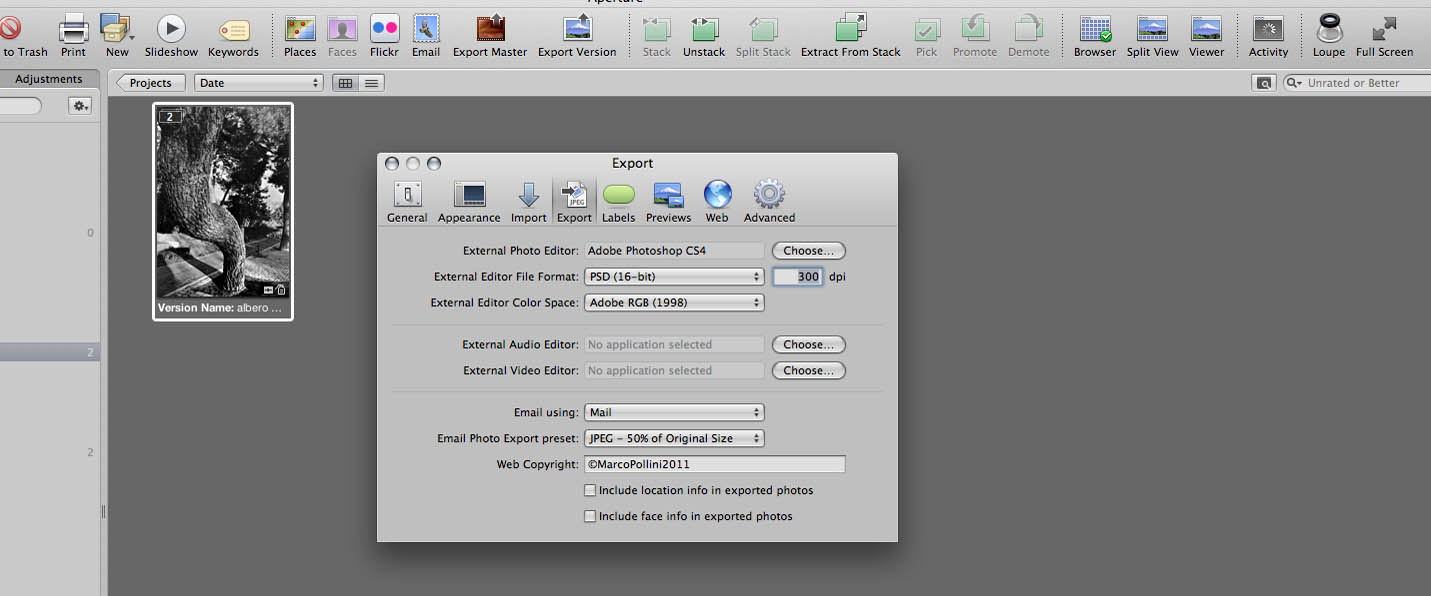Open External Editor File Format dropdown

(674, 276)
